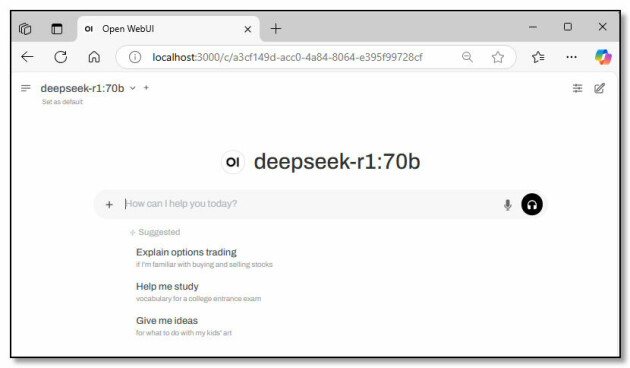Close the Open WebUI tab
The height and width of the screenshot is (368, 630).
(248, 29)
